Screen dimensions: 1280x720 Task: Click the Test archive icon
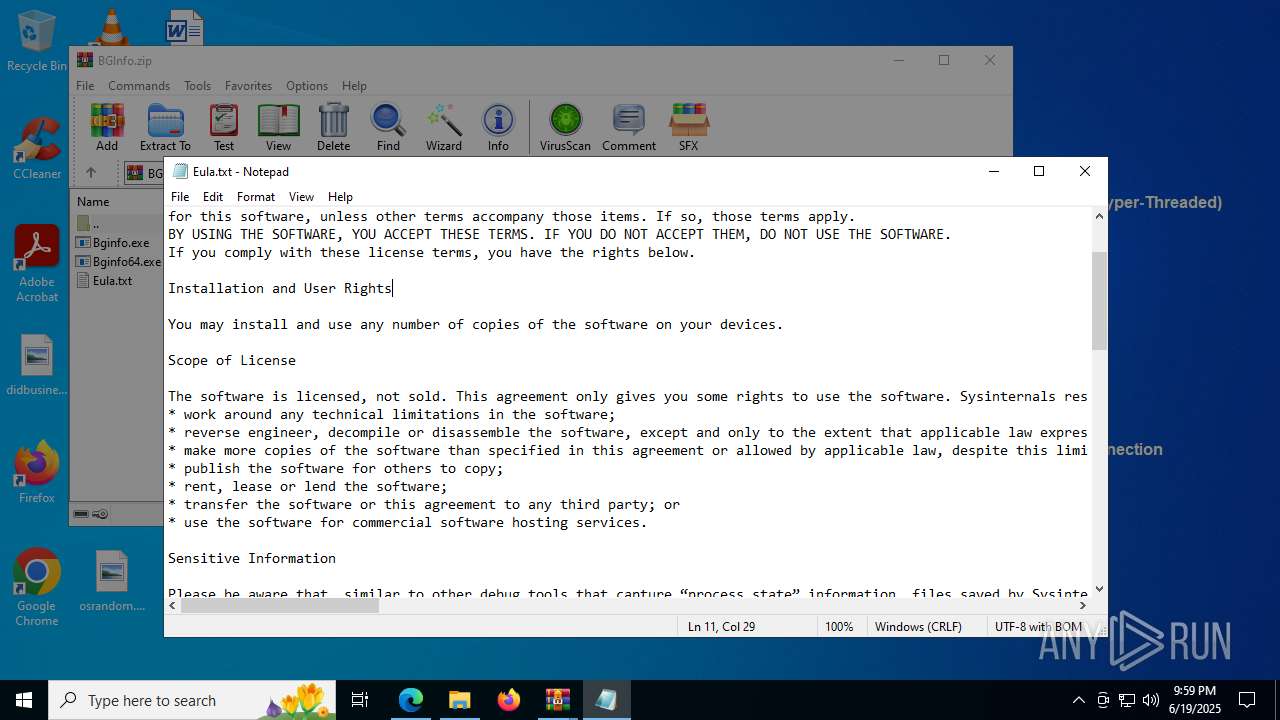tap(224, 127)
